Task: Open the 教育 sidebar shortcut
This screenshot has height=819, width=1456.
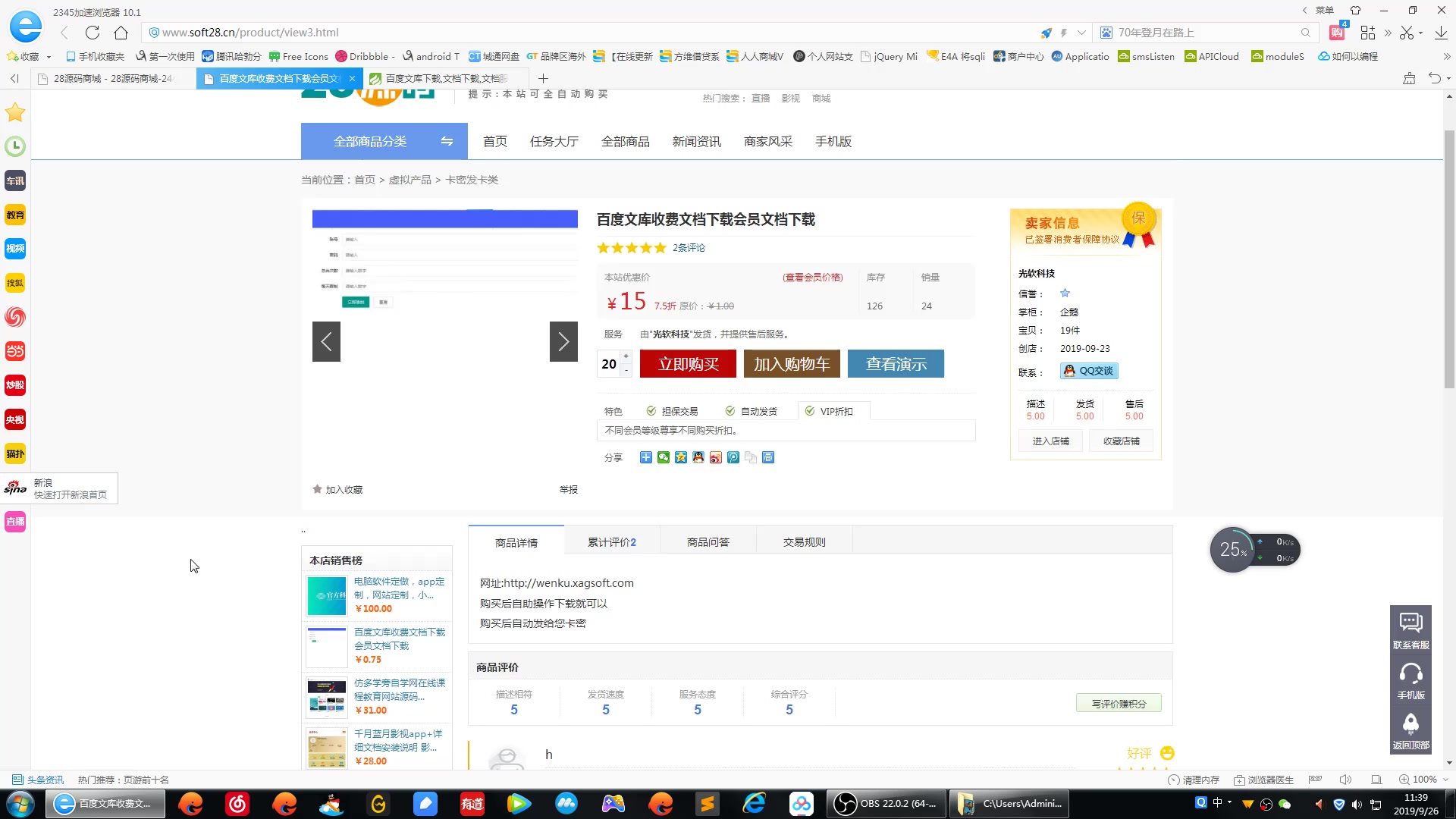Action: click(x=15, y=215)
